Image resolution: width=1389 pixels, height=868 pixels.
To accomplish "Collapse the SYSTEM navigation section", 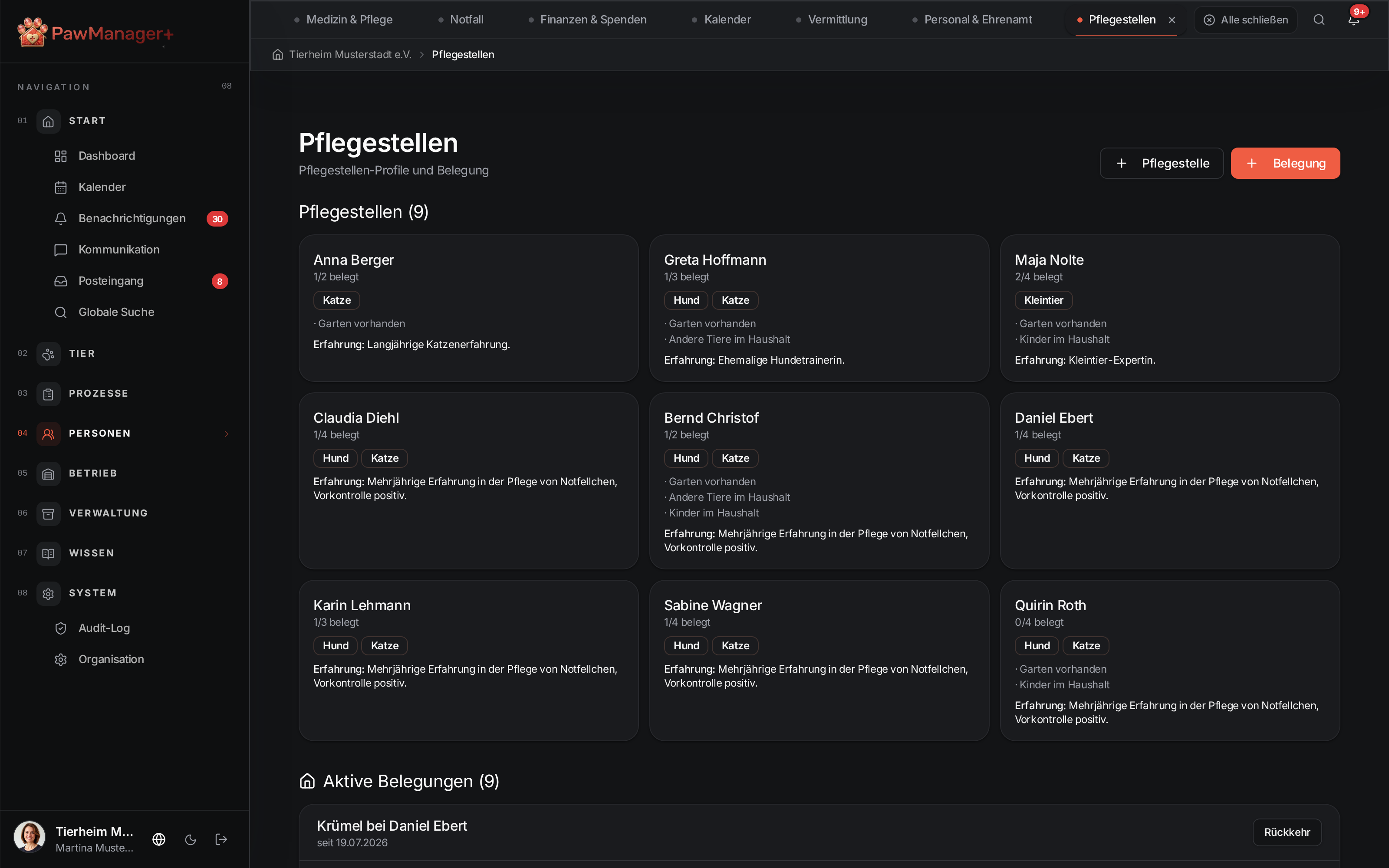I will 125,593.
